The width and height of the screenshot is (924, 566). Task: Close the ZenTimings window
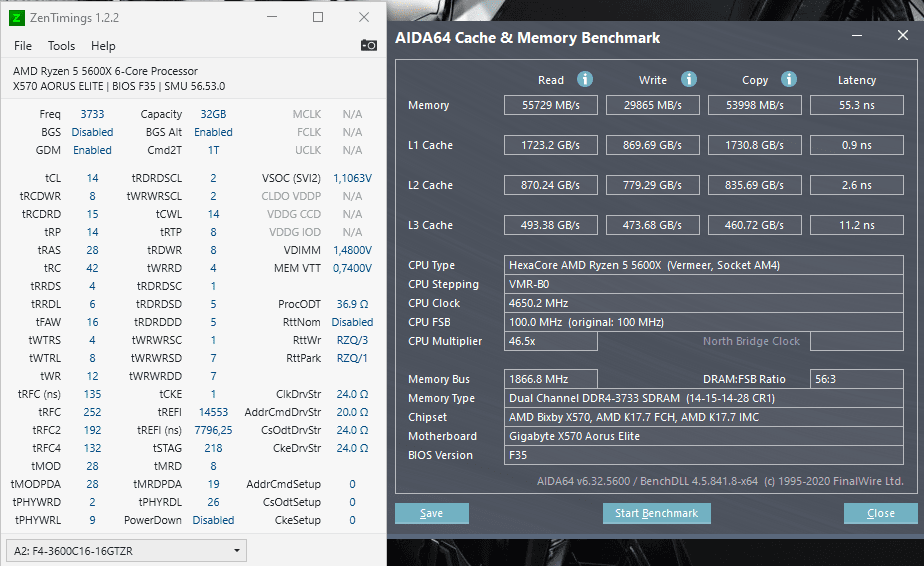364,17
